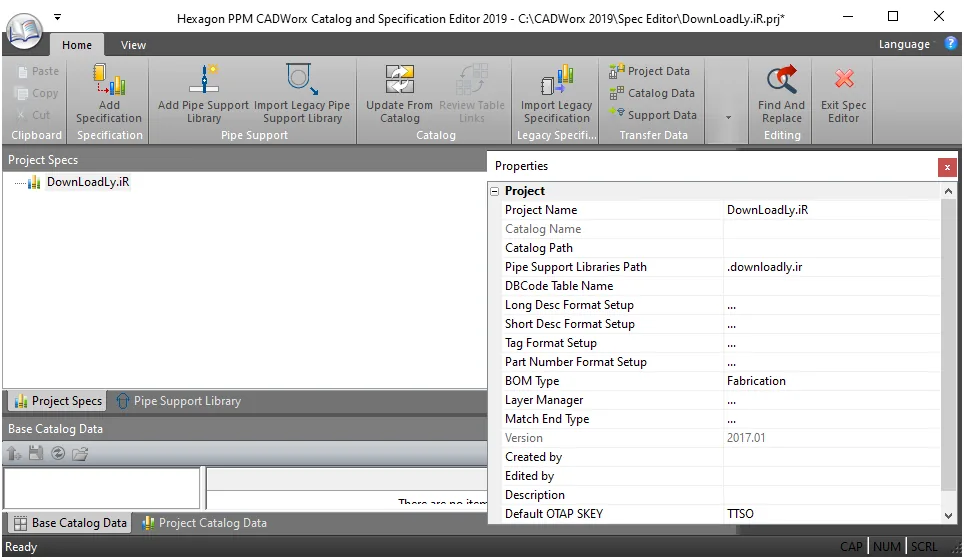Select the Version property row
This screenshot has width=964, height=560.
(721, 438)
